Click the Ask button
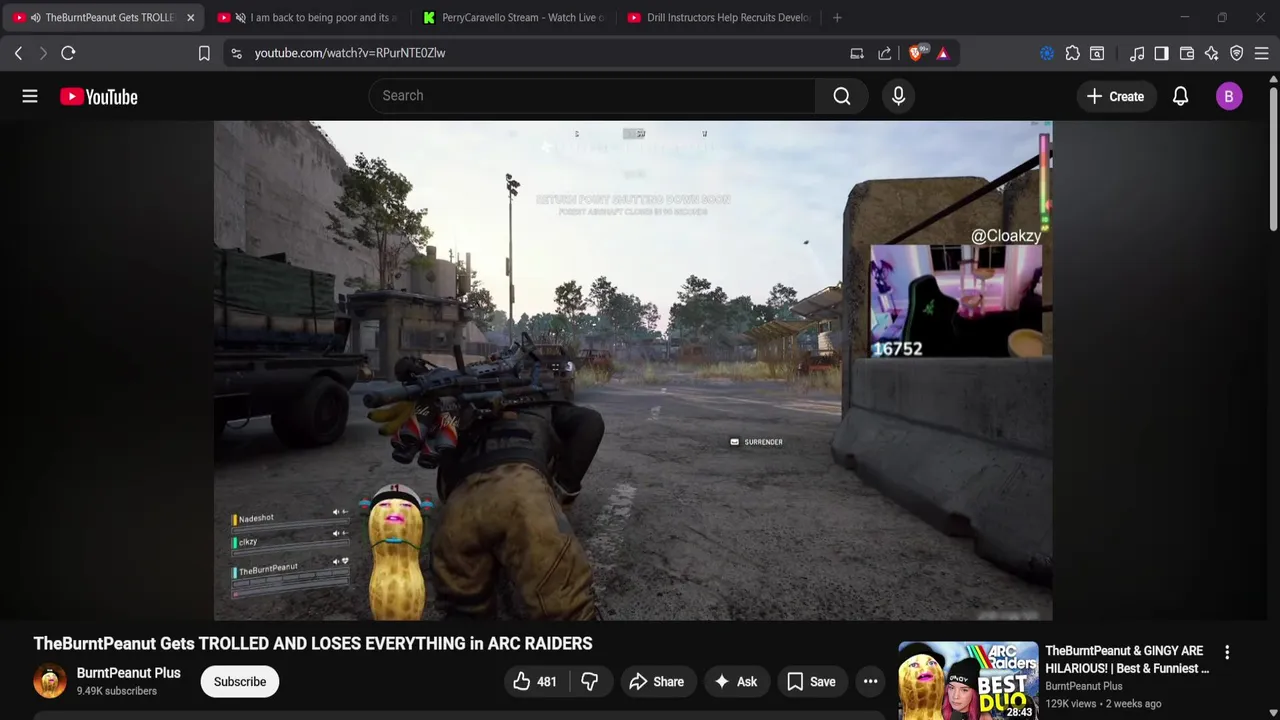This screenshot has height=720, width=1280. pyautogui.click(x=735, y=682)
